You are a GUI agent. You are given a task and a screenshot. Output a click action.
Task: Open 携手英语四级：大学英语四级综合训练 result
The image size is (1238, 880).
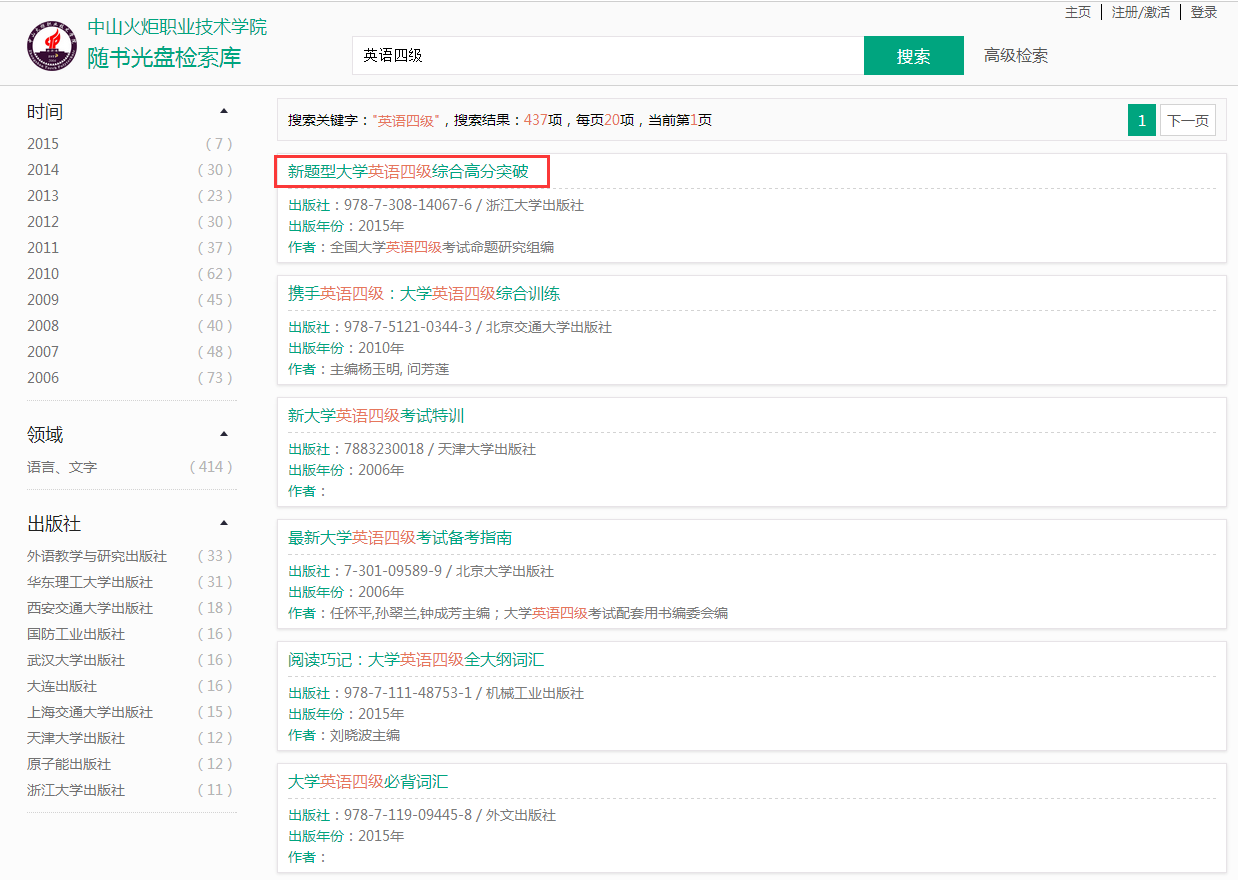coord(424,294)
